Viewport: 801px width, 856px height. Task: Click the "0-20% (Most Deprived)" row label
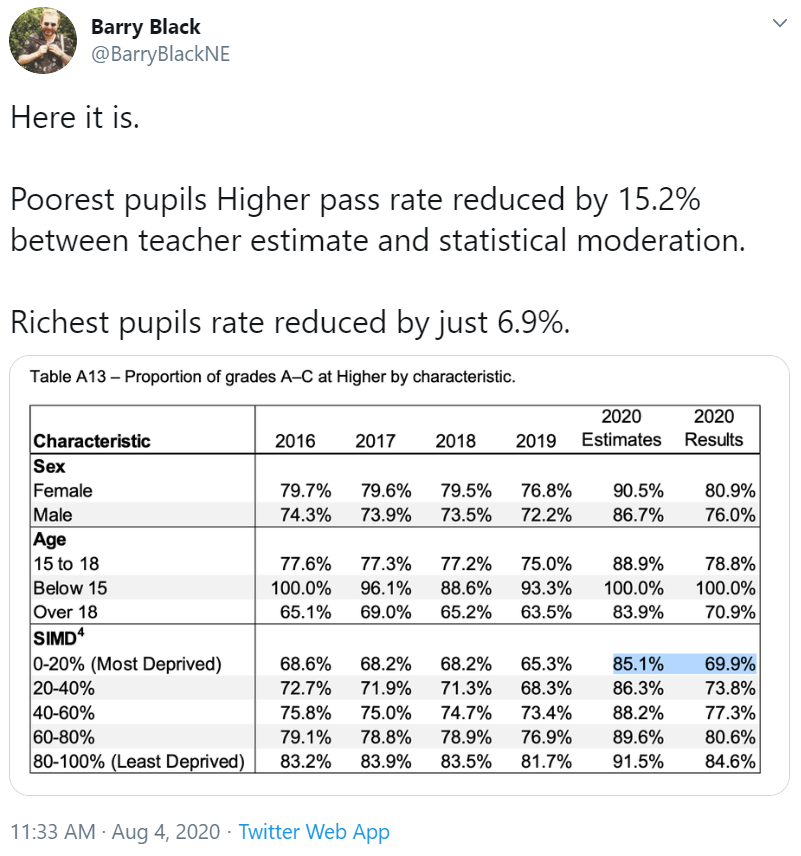point(127,664)
